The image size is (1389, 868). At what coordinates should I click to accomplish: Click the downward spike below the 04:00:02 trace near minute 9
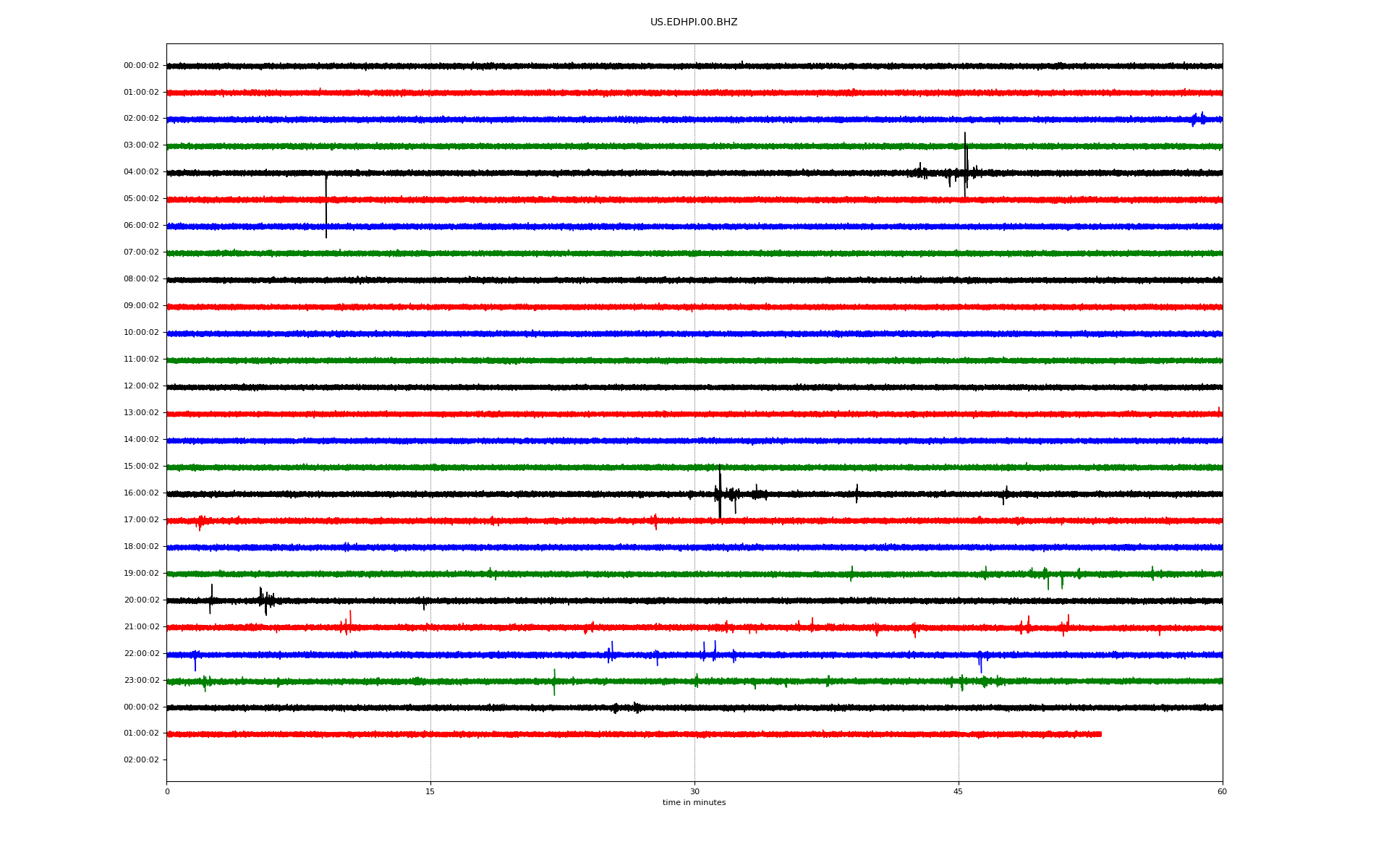(326, 205)
